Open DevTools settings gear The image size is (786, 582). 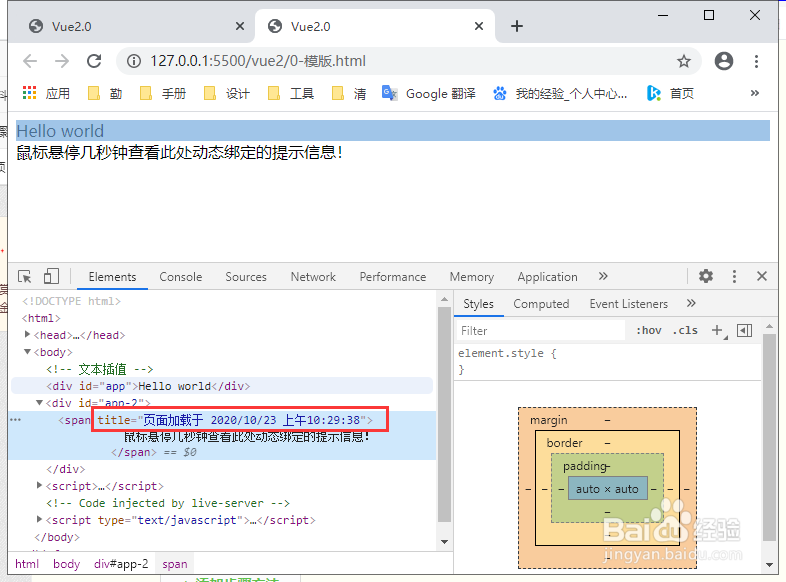tap(706, 276)
